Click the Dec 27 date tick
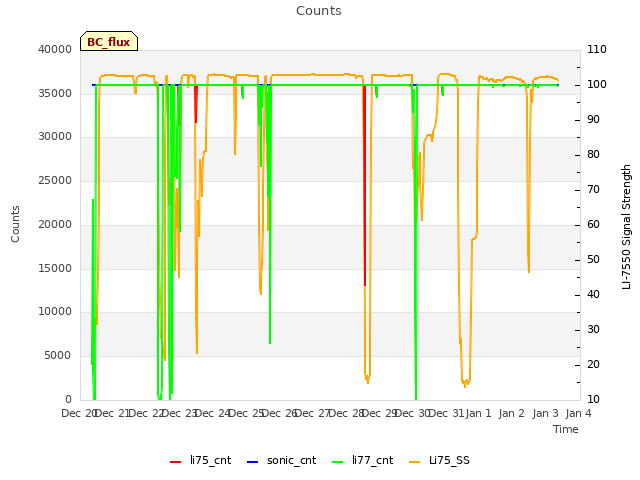The width and height of the screenshot is (640, 480). (x=313, y=413)
